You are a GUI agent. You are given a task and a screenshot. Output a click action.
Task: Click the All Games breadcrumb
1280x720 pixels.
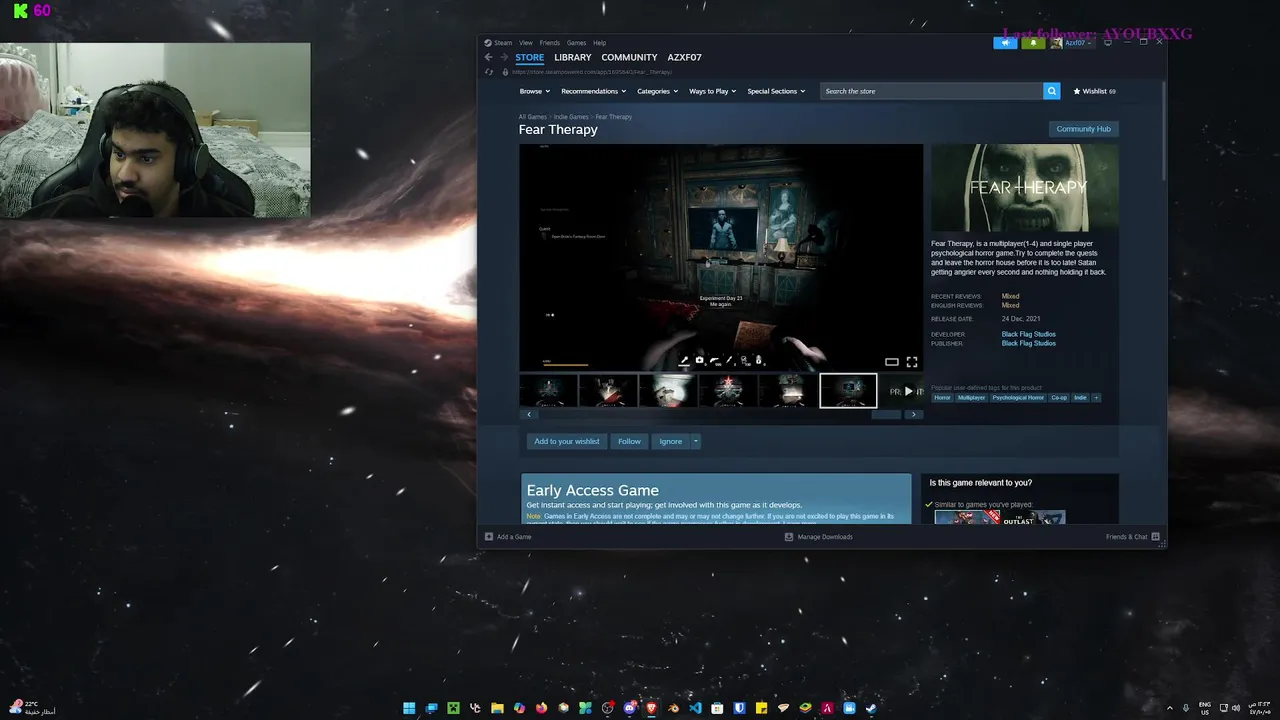click(533, 117)
